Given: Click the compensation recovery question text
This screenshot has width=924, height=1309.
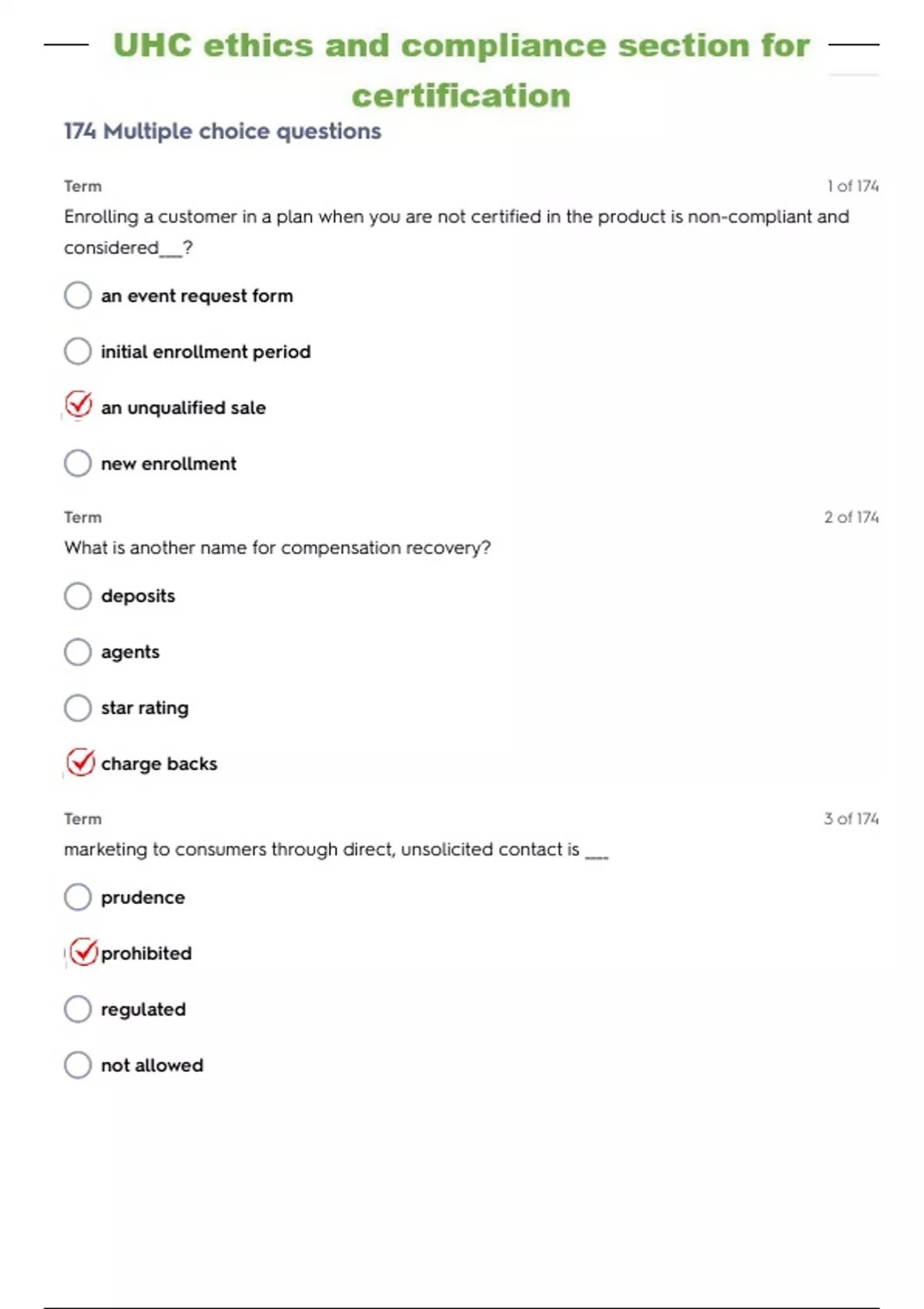Looking at the screenshot, I should click(277, 548).
